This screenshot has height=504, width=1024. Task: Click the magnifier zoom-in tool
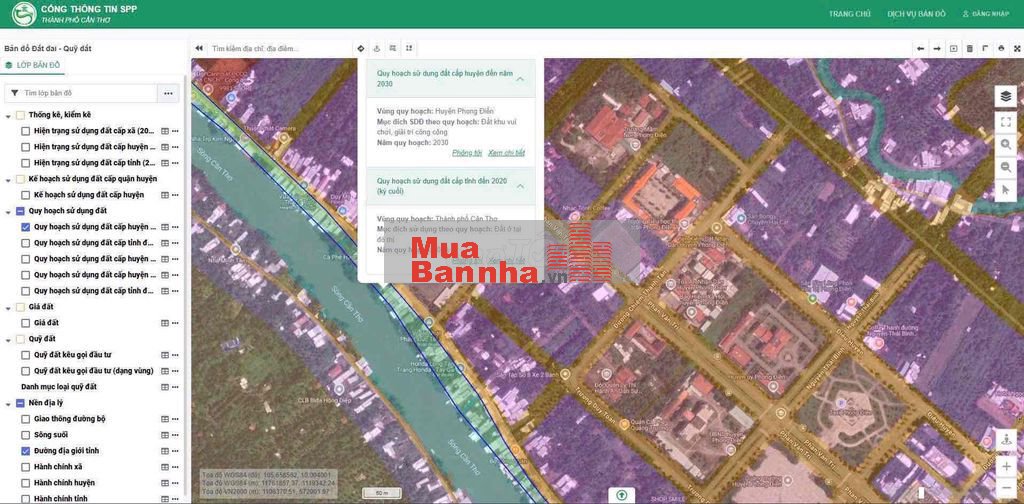(1005, 145)
